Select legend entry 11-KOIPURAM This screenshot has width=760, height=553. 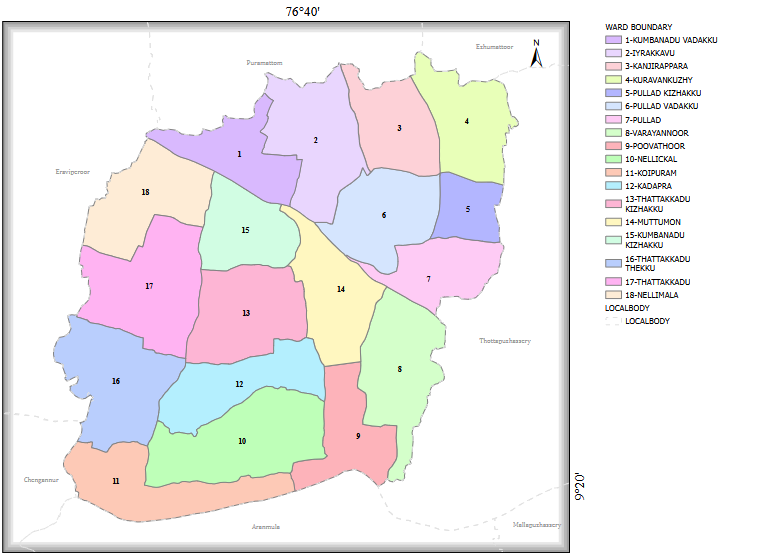pyautogui.click(x=650, y=173)
